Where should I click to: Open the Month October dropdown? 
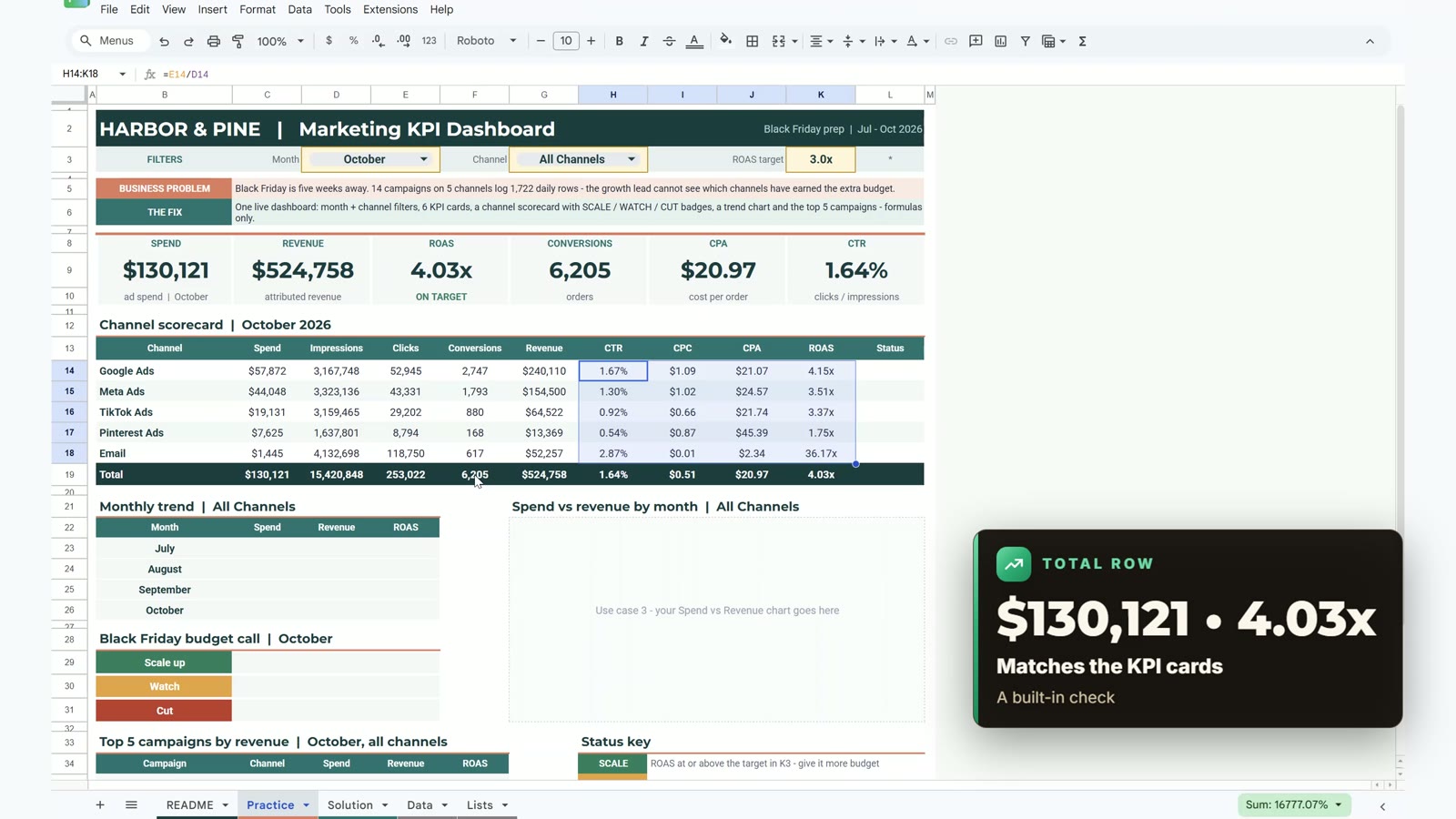tap(370, 159)
